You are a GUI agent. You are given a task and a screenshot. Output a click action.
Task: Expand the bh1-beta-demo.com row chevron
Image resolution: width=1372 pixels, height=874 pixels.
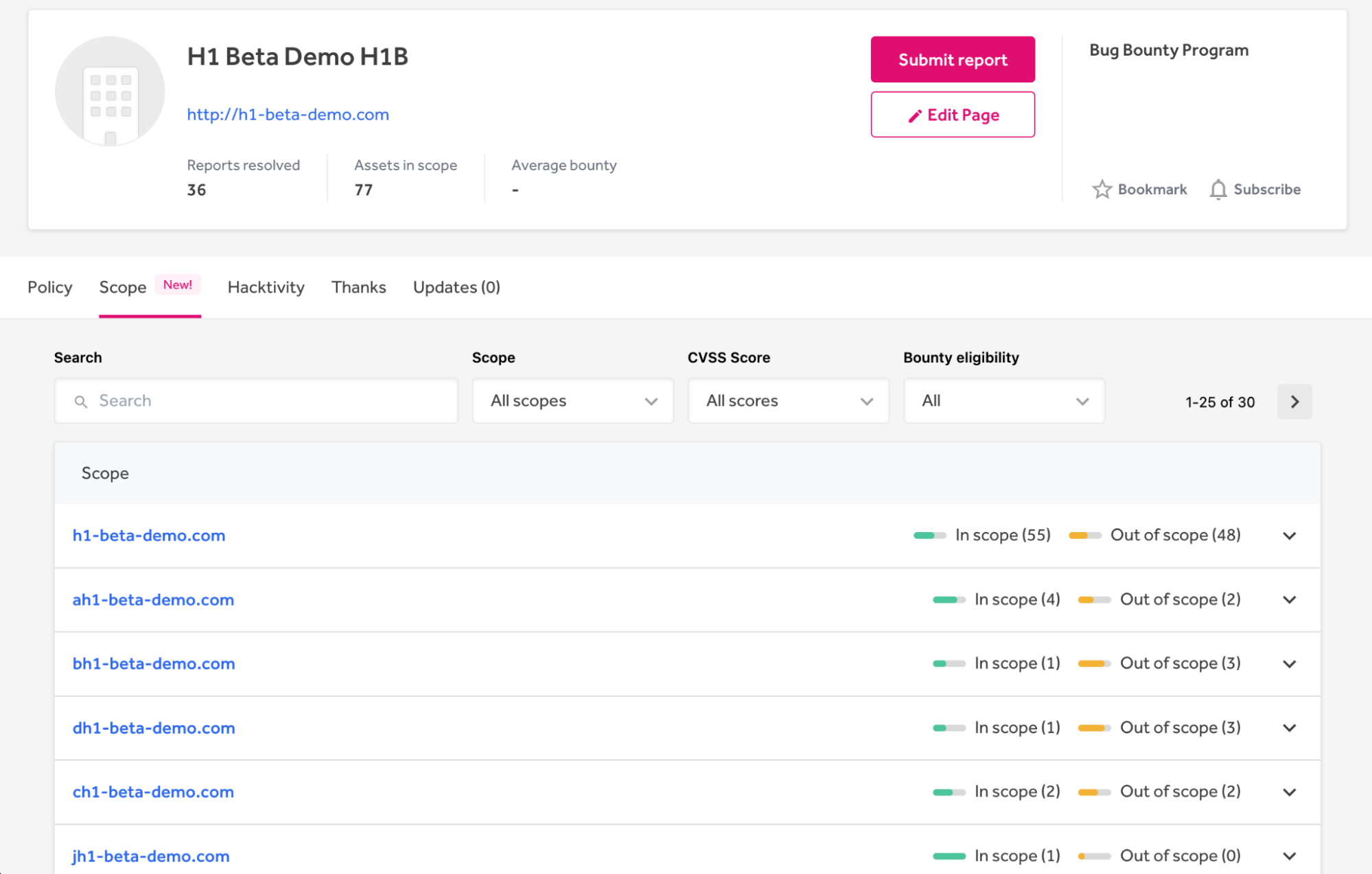(x=1289, y=664)
